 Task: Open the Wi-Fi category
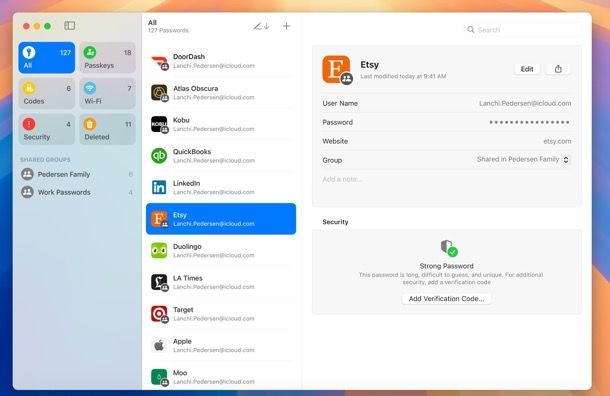click(x=108, y=93)
